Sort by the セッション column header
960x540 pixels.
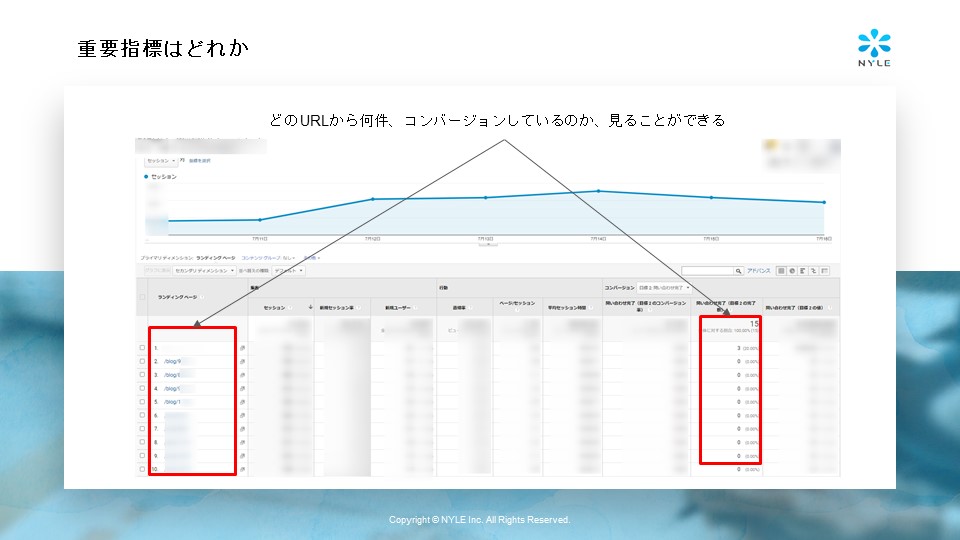point(274,307)
